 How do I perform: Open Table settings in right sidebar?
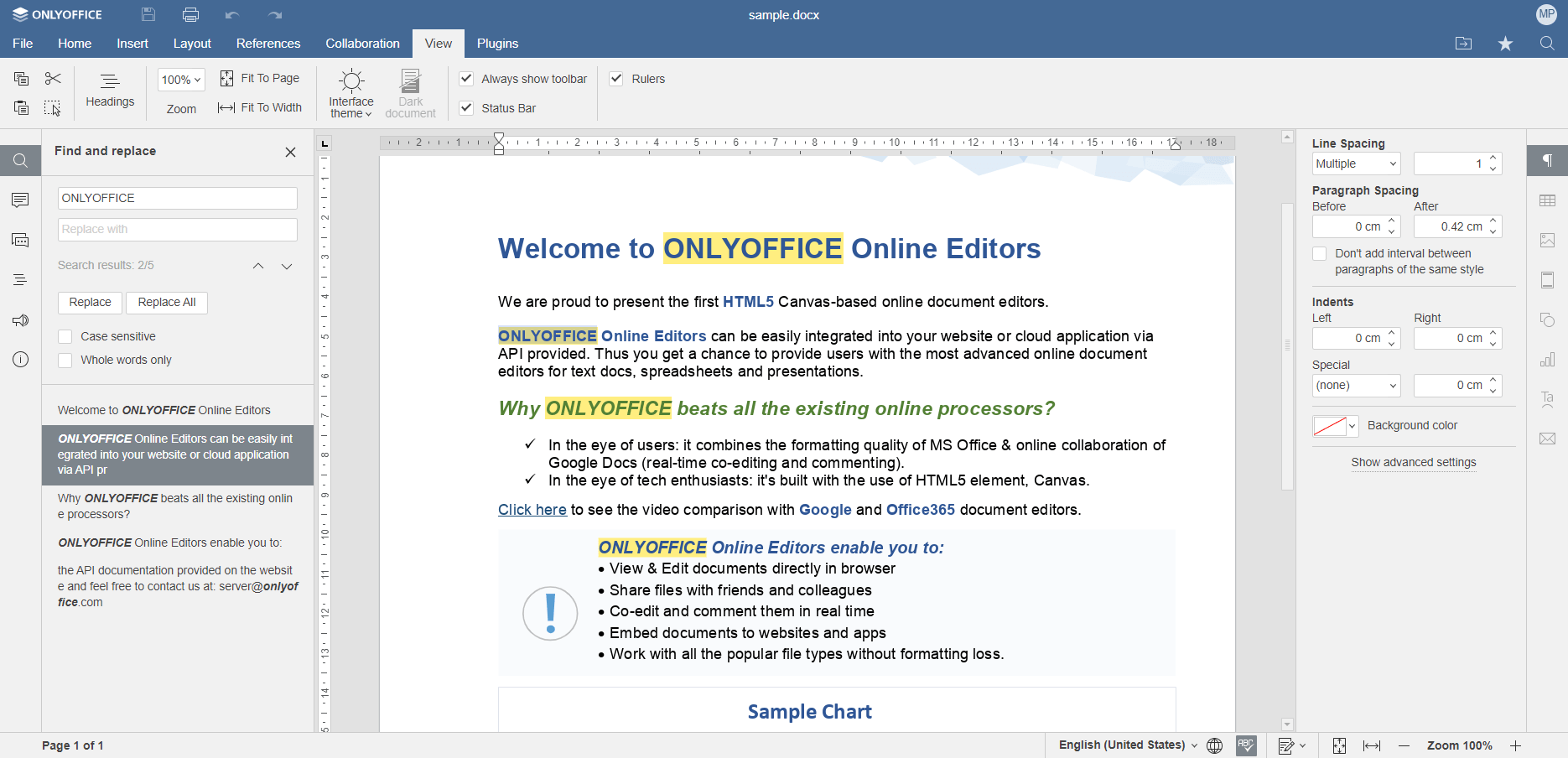pyautogui.click(x=1548, y=200)
